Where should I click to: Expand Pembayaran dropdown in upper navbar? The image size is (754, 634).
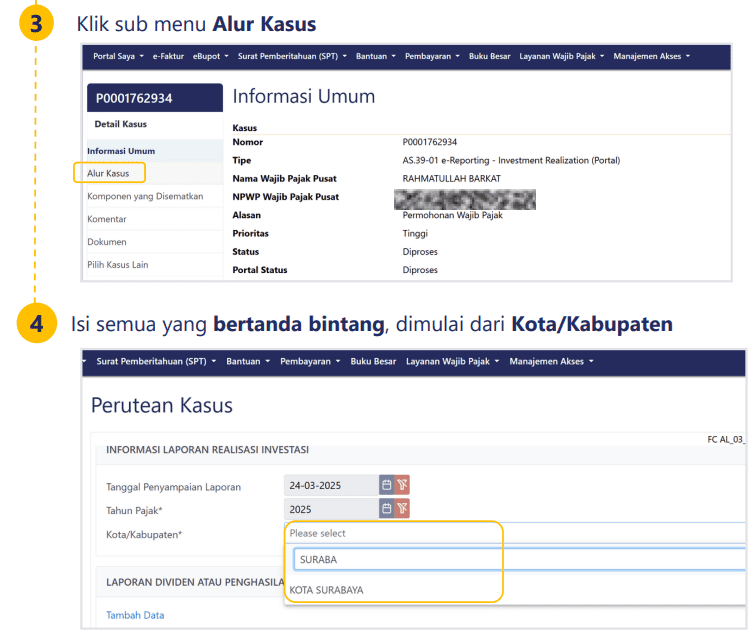432,56
